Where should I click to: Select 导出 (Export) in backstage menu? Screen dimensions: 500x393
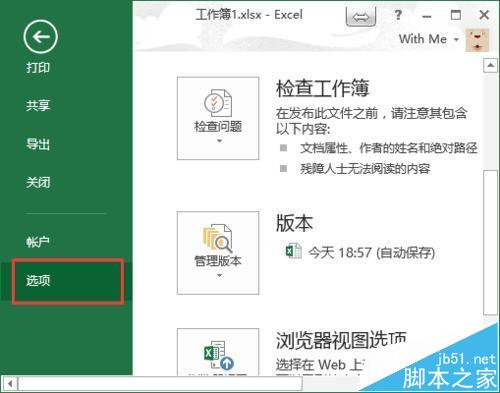(x=38, y=144)
